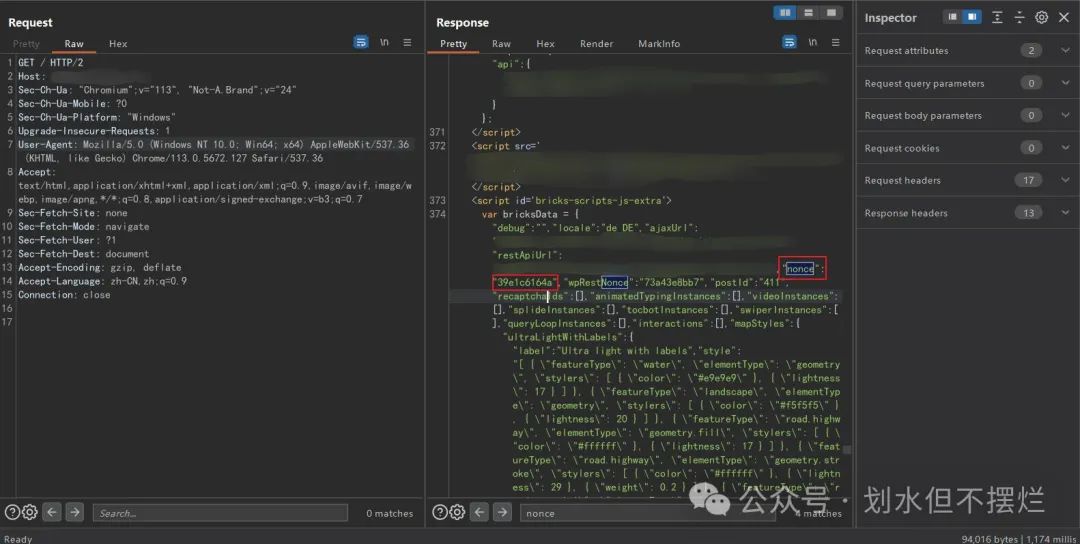Open Render tab in Response panel
The image size is (1080, 544).
tap(596, 43)
